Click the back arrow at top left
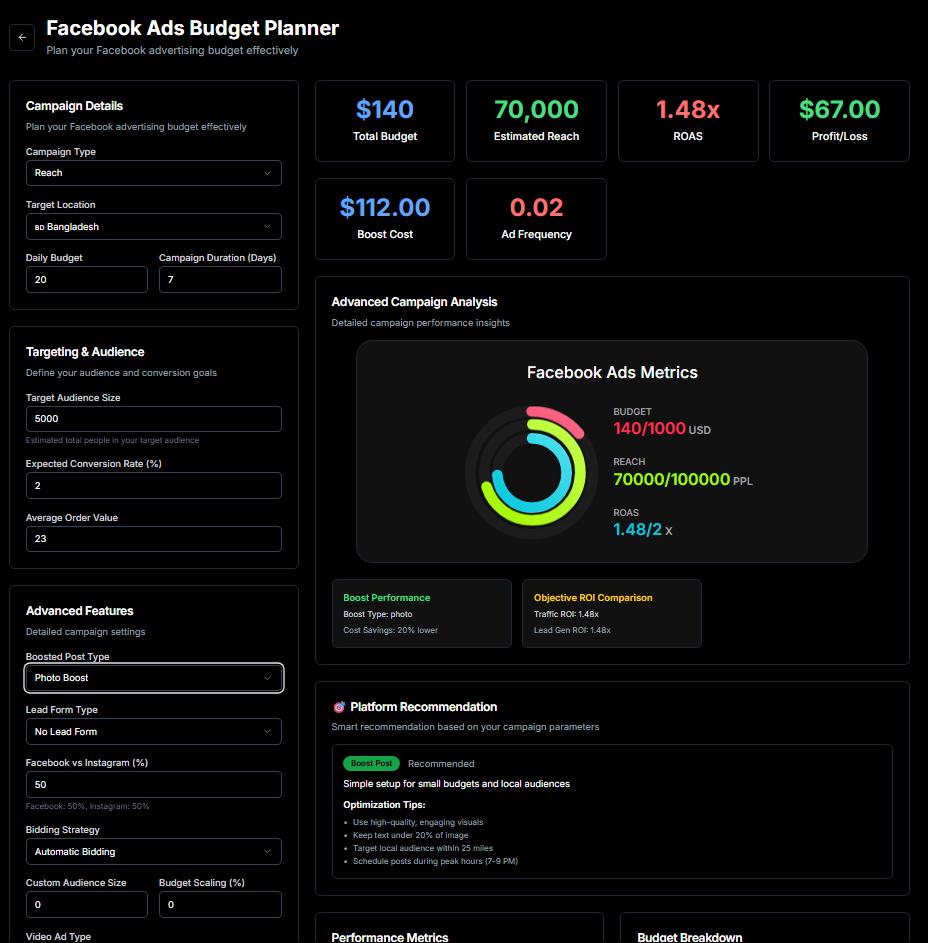Image resolution: width=928 pixels, height=943 pixels. (x=22, y=37)
